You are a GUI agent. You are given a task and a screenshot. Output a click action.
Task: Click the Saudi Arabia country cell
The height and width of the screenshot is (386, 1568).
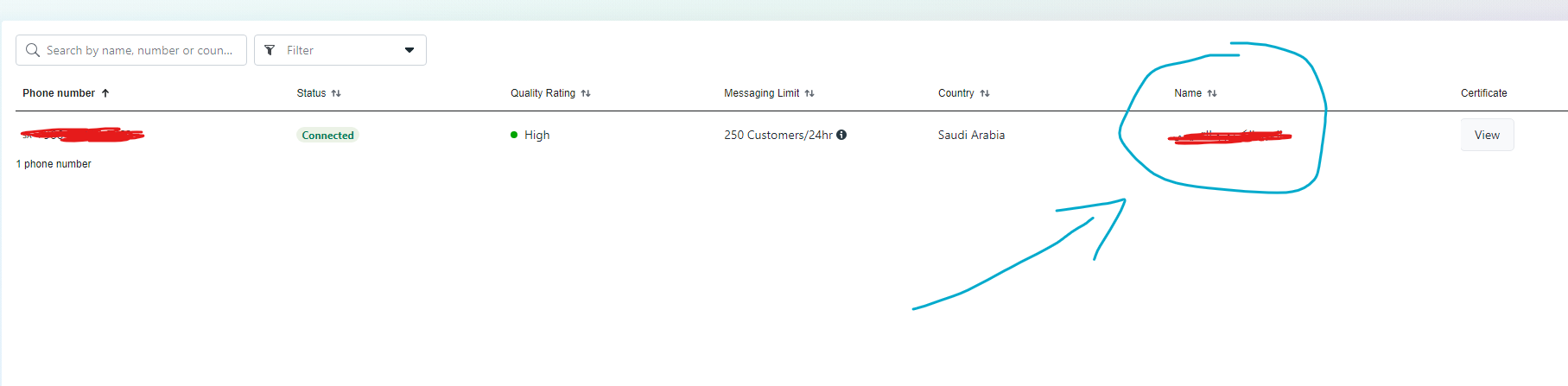pos(971,135)
